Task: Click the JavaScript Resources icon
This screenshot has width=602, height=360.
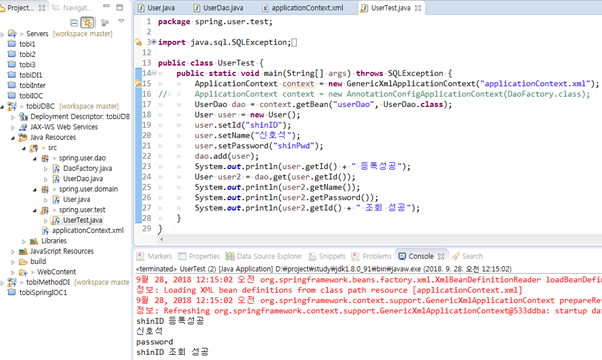Action: tap(23, 251)
